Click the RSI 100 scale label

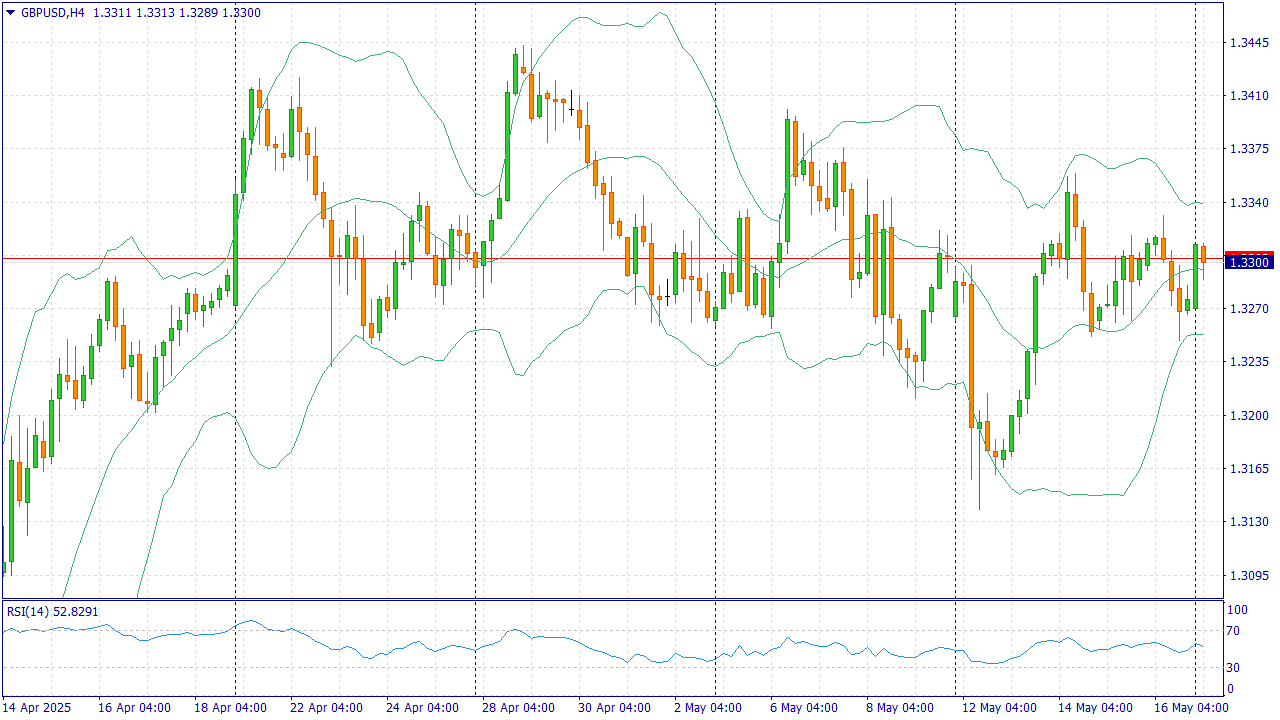pos(1237,610)
